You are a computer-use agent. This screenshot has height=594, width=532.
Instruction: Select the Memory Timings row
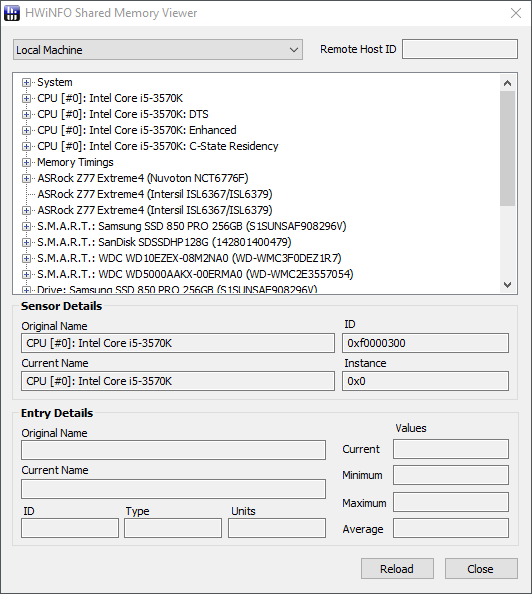(x=75, y=162)
